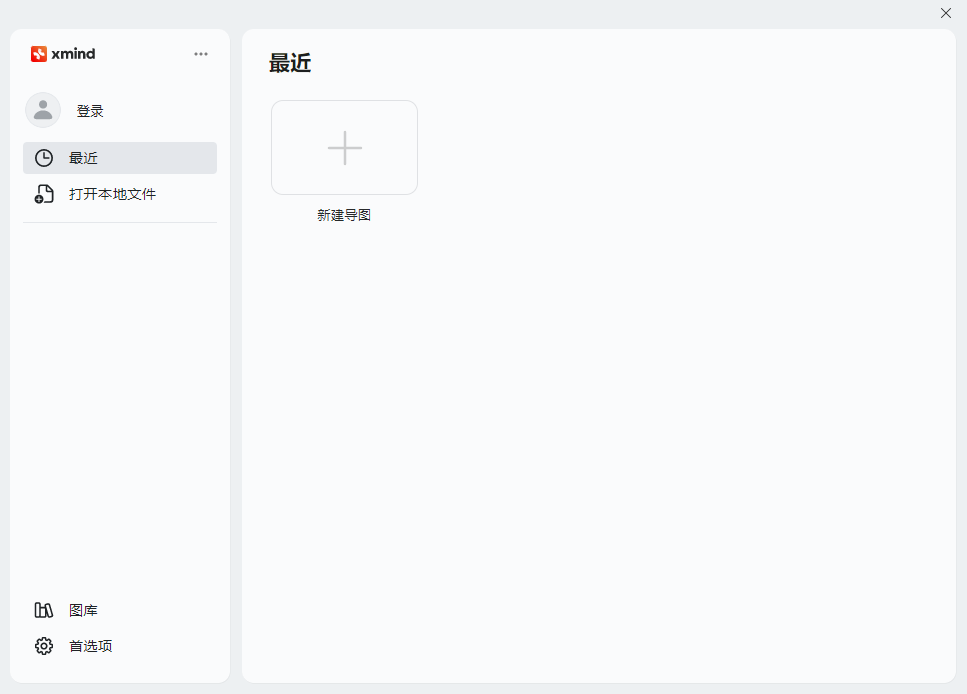Click the user avatar icon
The width and height of the screenshot is (967, 694).
point(43,110)
